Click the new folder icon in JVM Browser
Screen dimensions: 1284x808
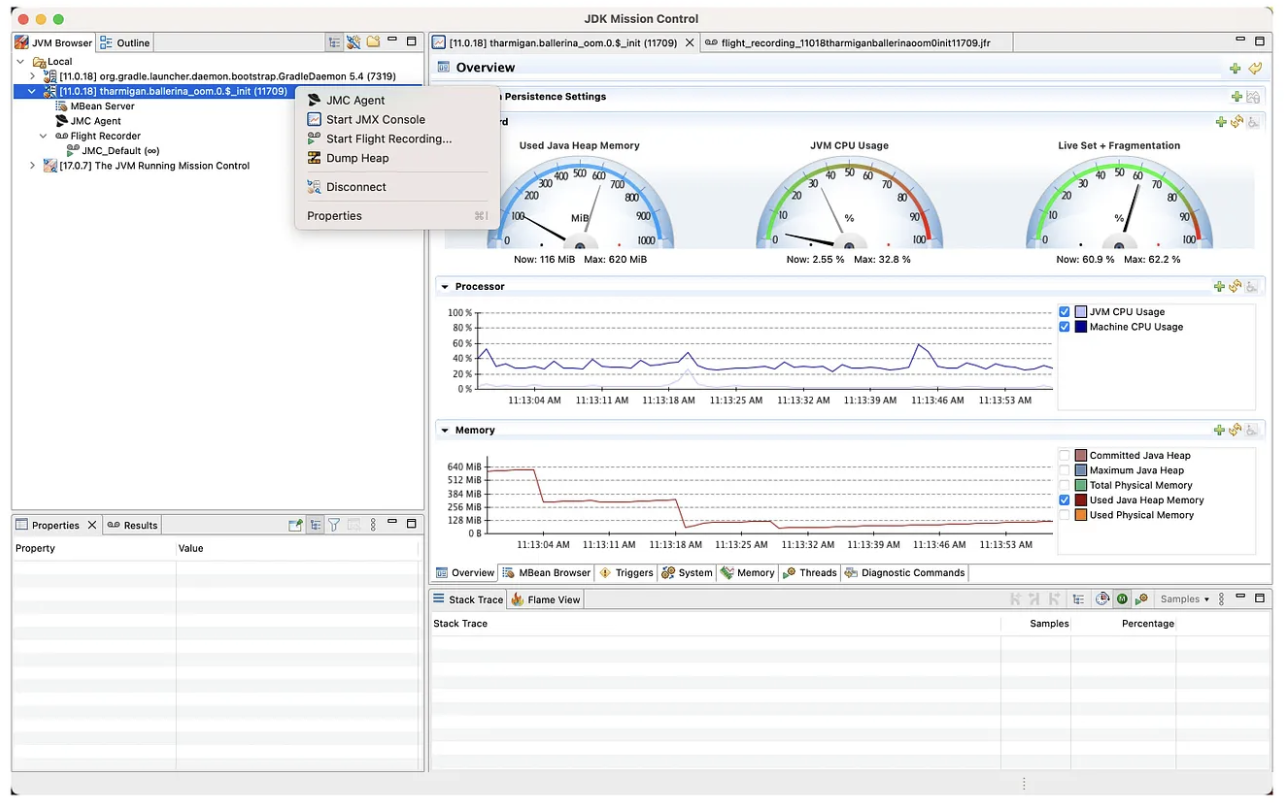373,42
